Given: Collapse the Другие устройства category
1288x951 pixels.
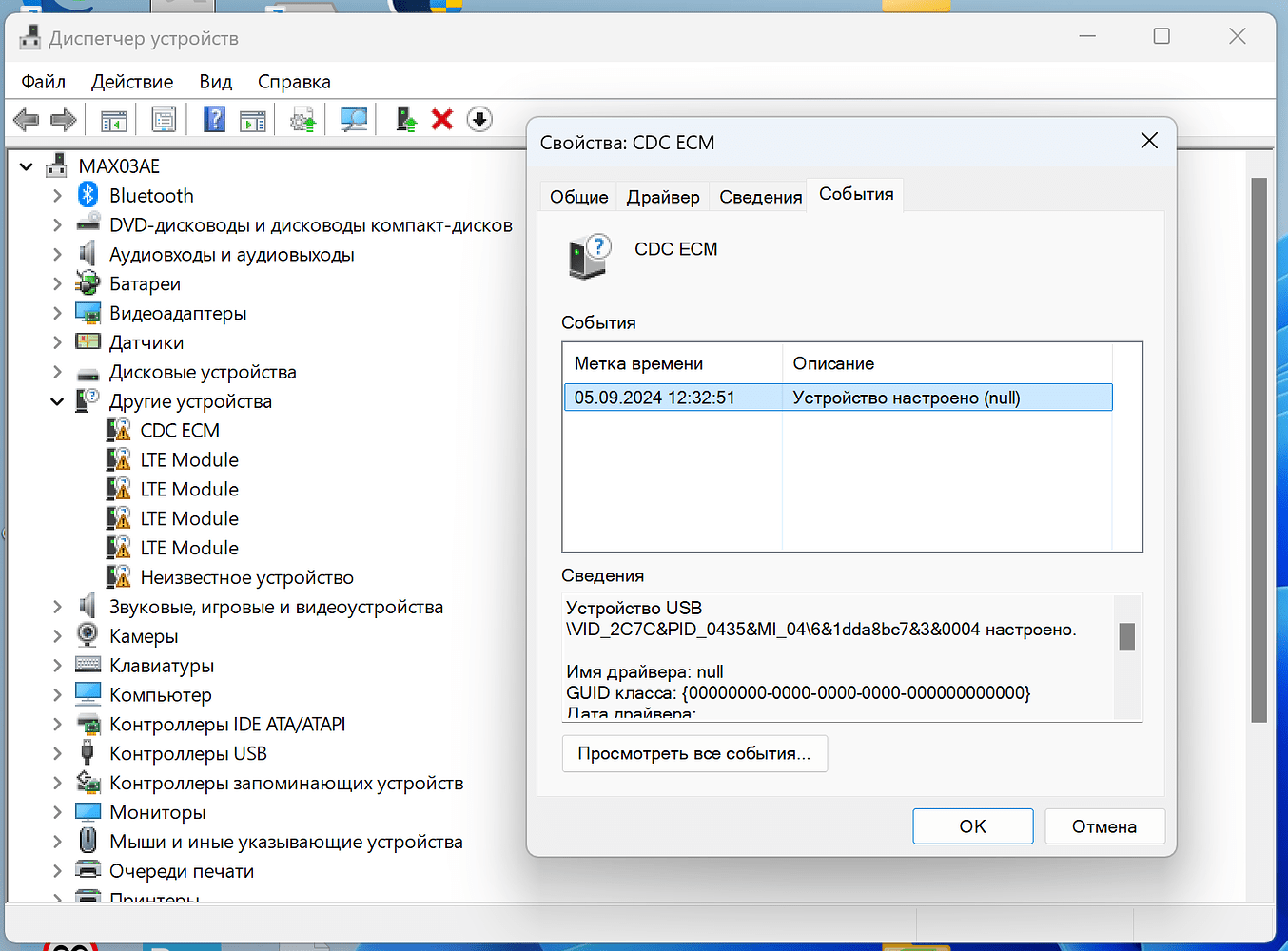Looking at the screenshot, I should (x=57, y=401).
